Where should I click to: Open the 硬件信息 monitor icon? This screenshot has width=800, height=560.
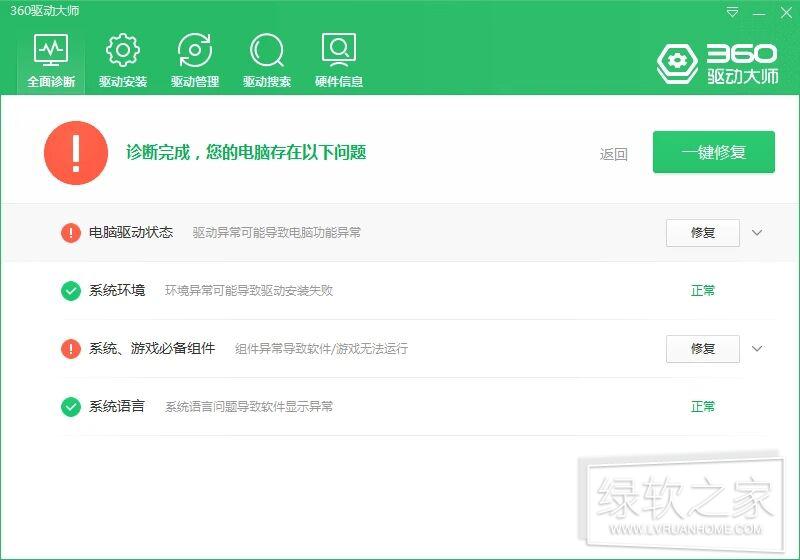[x=338, y=48]
